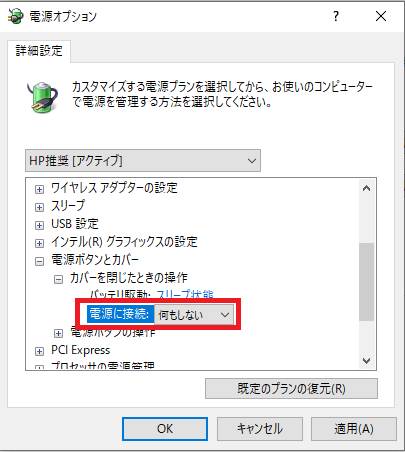
Task: Click the 適用(A) button
Action: point(354,429)
